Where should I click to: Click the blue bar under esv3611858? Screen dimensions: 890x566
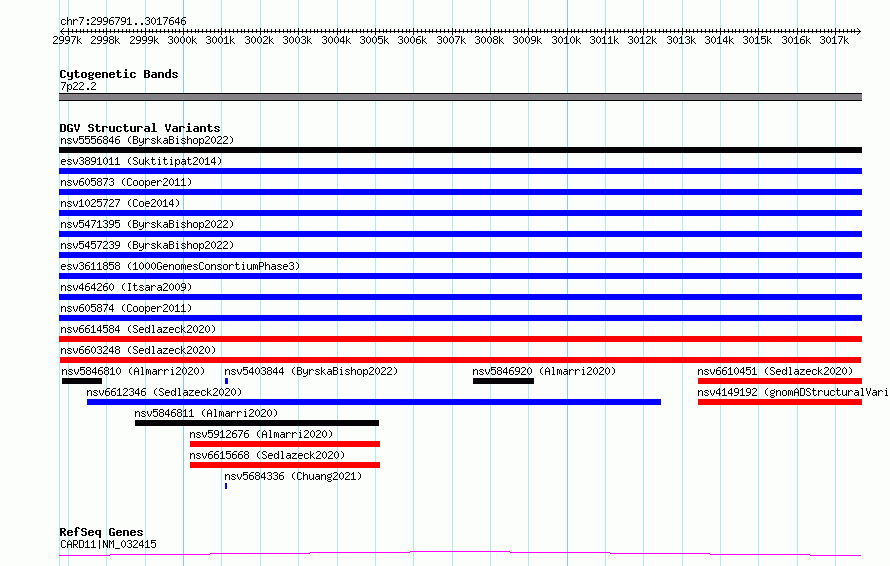pos(460,276)
